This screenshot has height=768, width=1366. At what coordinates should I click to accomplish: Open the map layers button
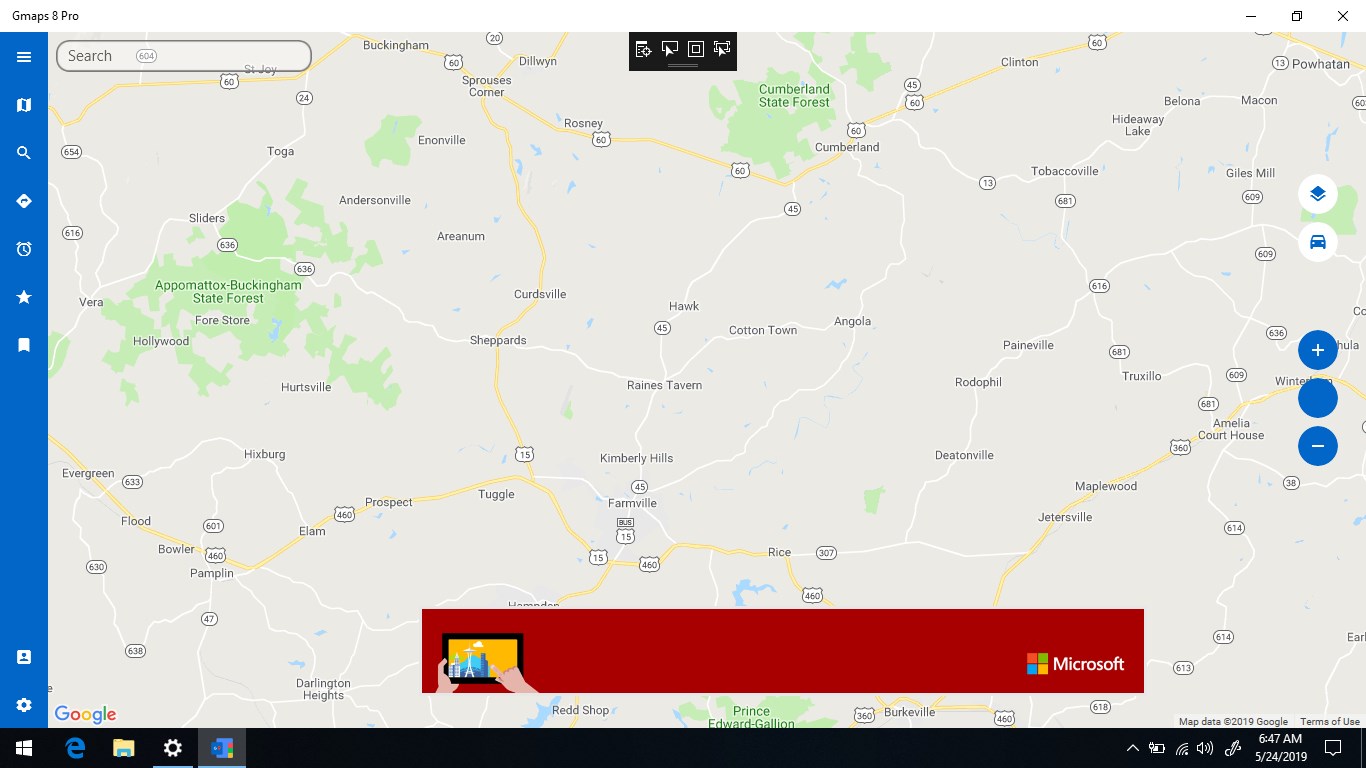coord(1318,194)
